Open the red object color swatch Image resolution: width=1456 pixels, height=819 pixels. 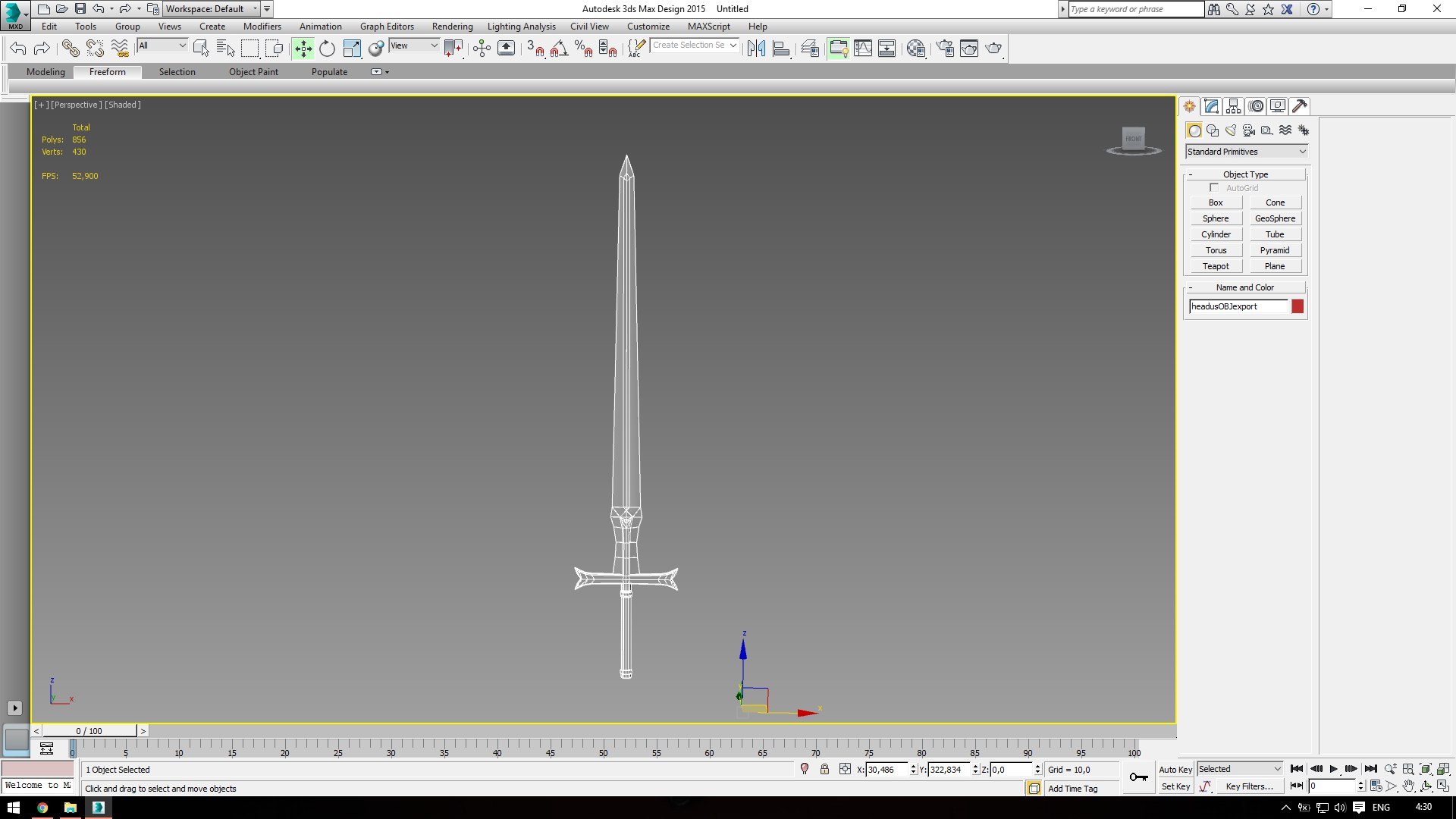click(1298, 306)
